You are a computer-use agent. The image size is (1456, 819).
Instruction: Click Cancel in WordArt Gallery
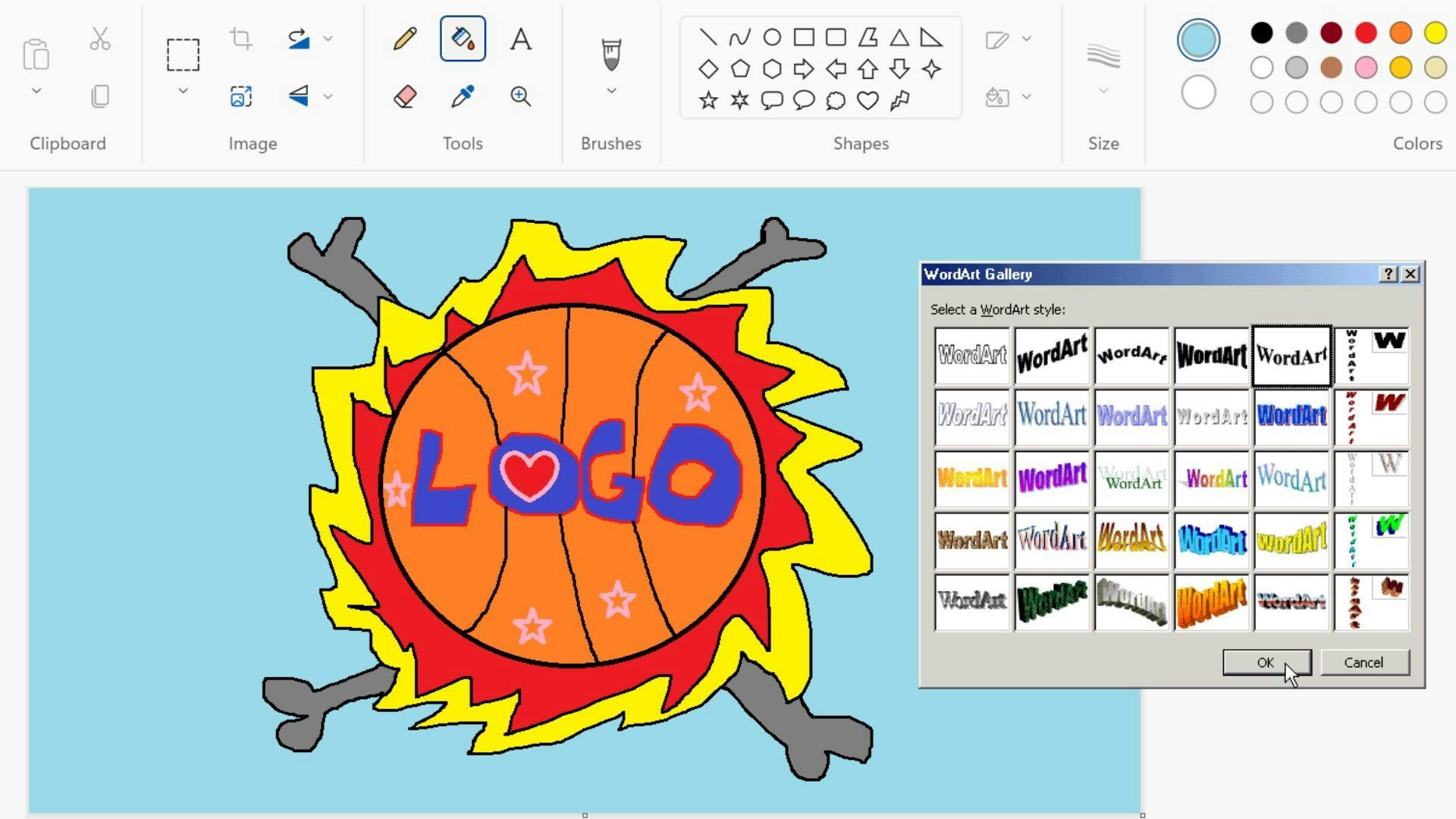[x=1363, y=662]
